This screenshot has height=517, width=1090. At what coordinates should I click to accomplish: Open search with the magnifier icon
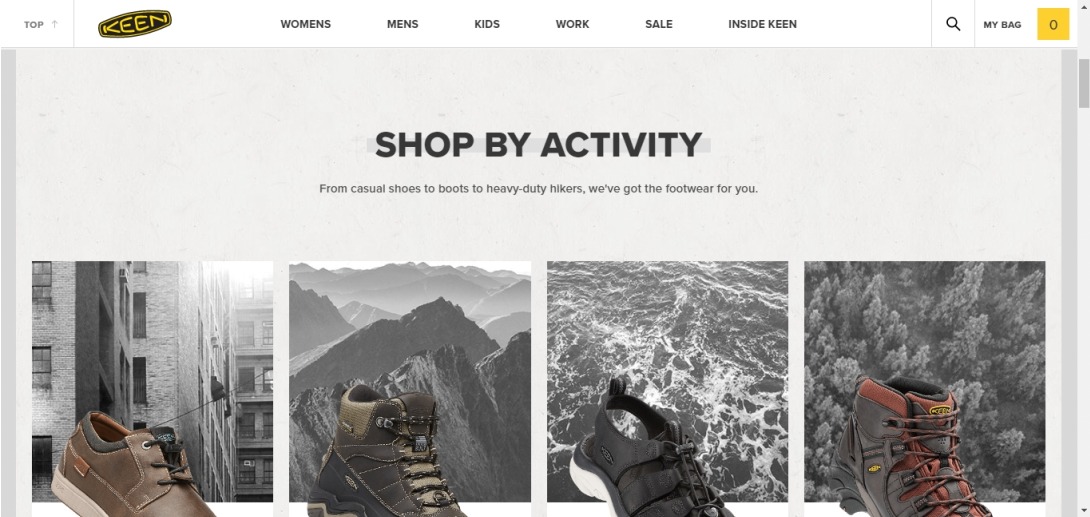tap(953, 24)
